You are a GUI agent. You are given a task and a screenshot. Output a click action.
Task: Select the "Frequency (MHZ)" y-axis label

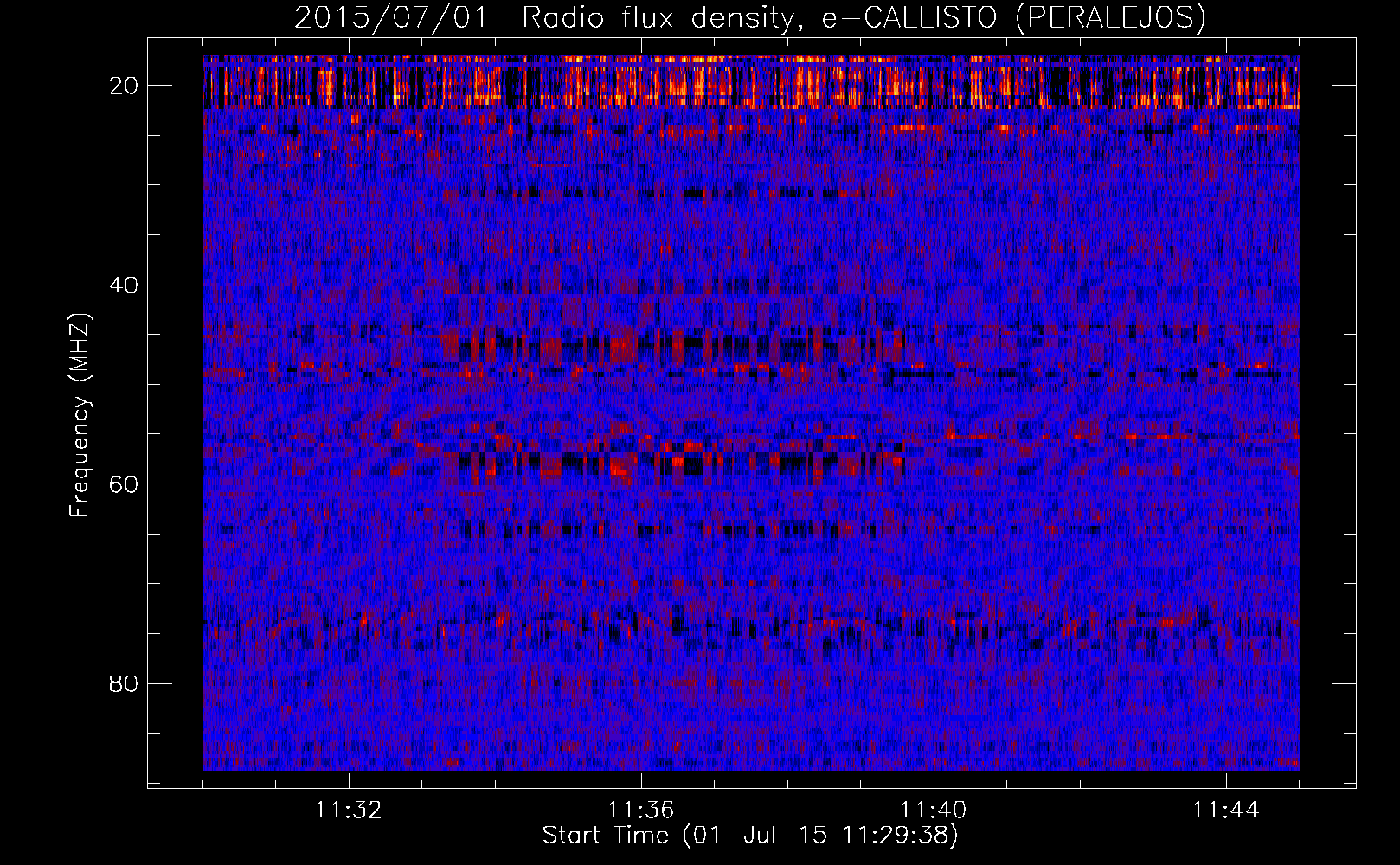pyautogui.click(x=79, y=415)
